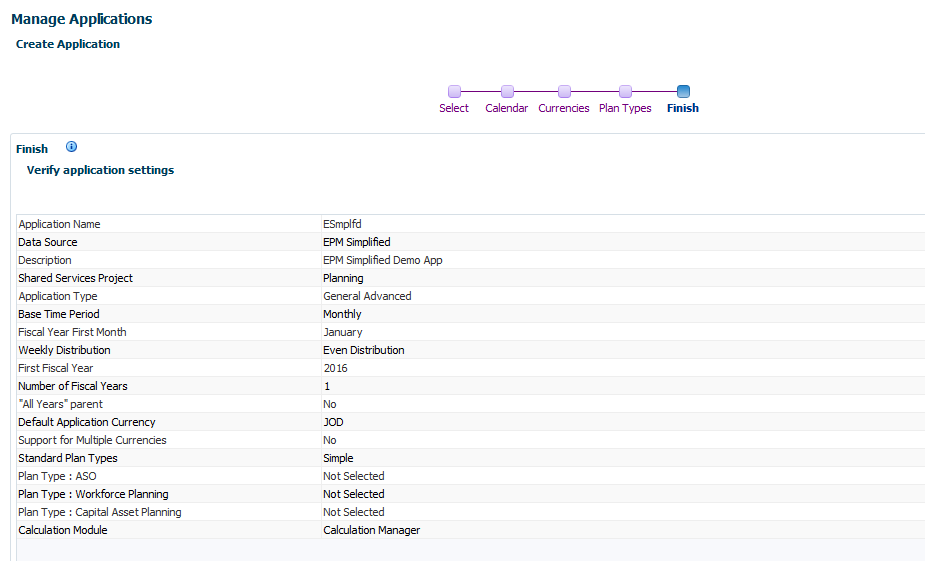Select the Base Time Period label
The width and height of the screenshot is (925, 561).
(59, 314)
